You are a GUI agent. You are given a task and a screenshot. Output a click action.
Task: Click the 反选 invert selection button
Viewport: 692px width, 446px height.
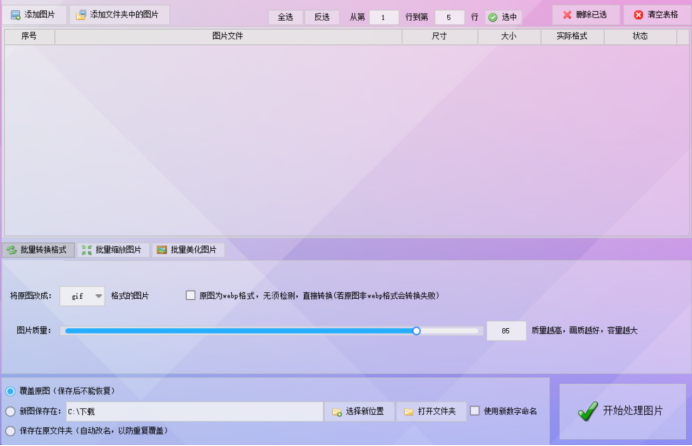point(322,17)
